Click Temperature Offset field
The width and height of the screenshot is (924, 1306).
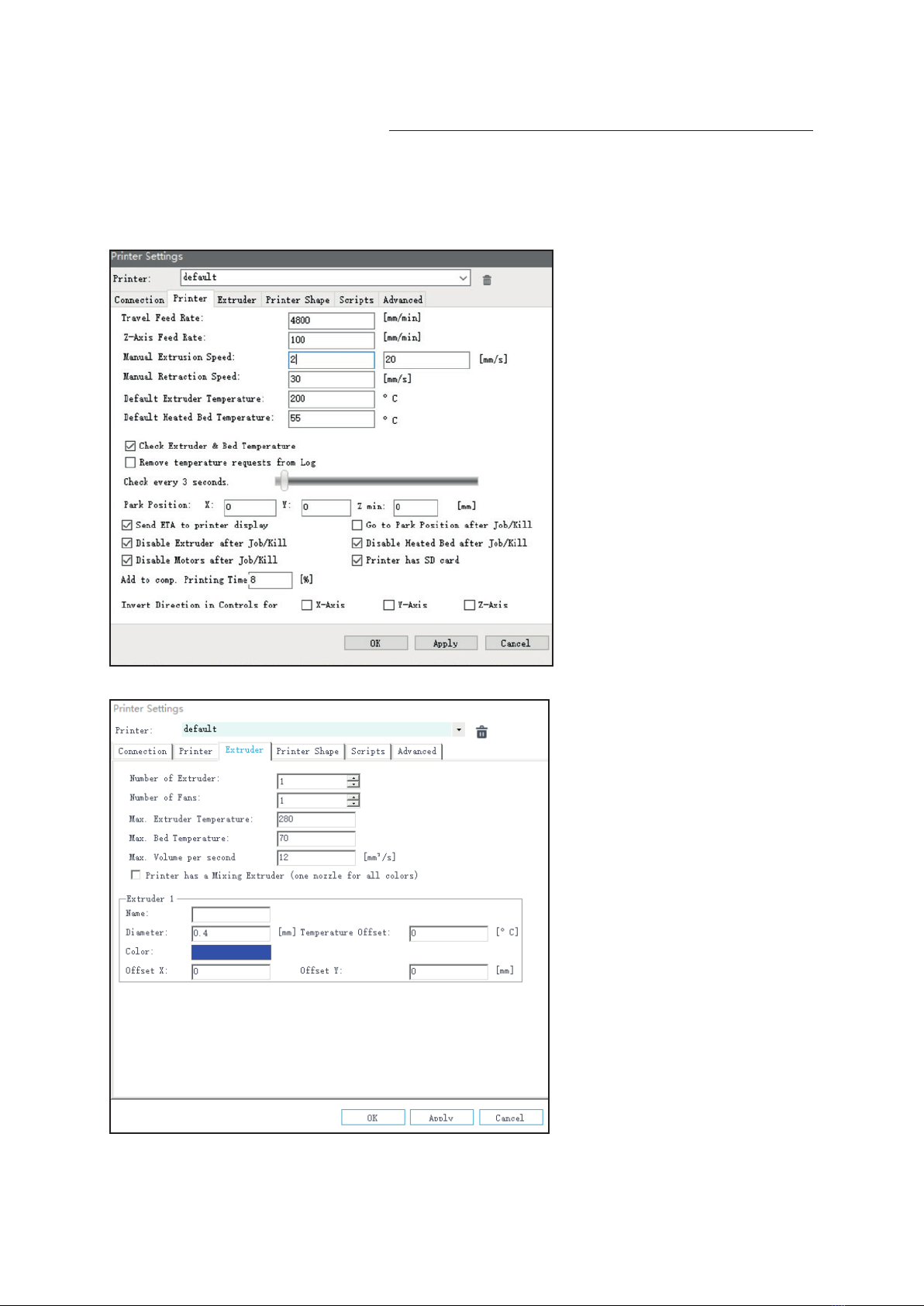click(449, 933)
